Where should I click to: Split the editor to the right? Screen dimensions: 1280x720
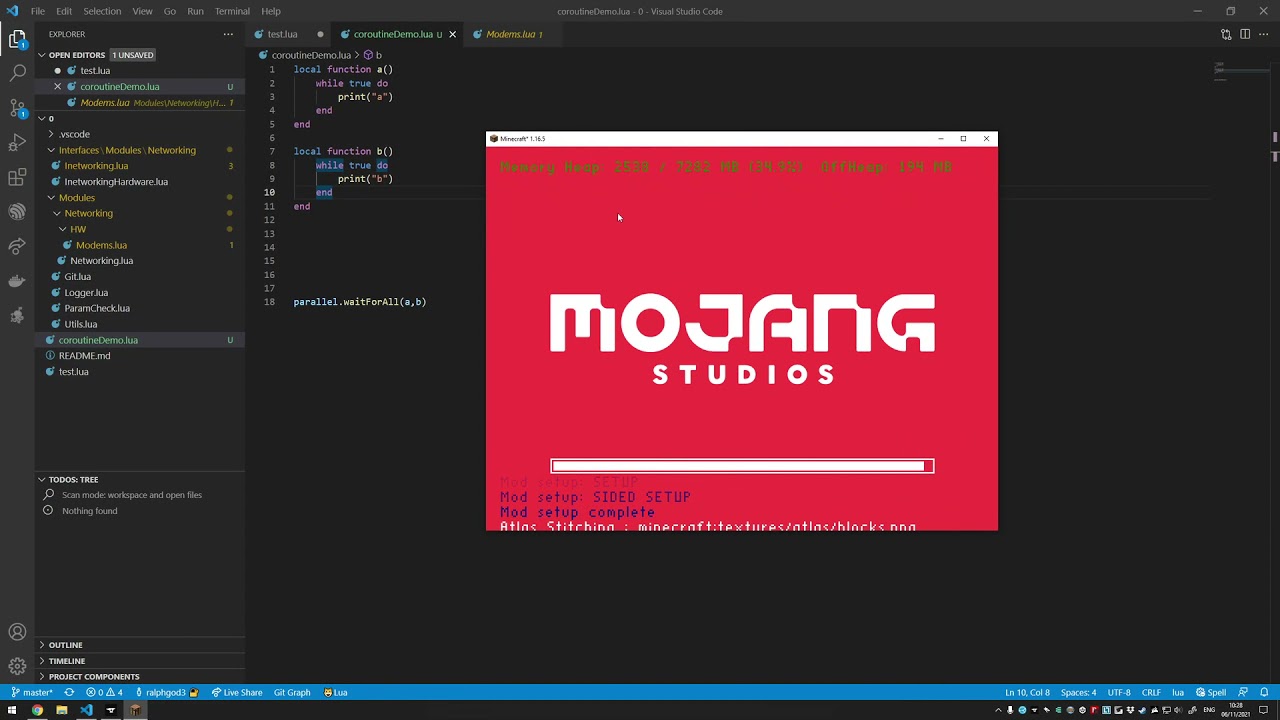1245,34
